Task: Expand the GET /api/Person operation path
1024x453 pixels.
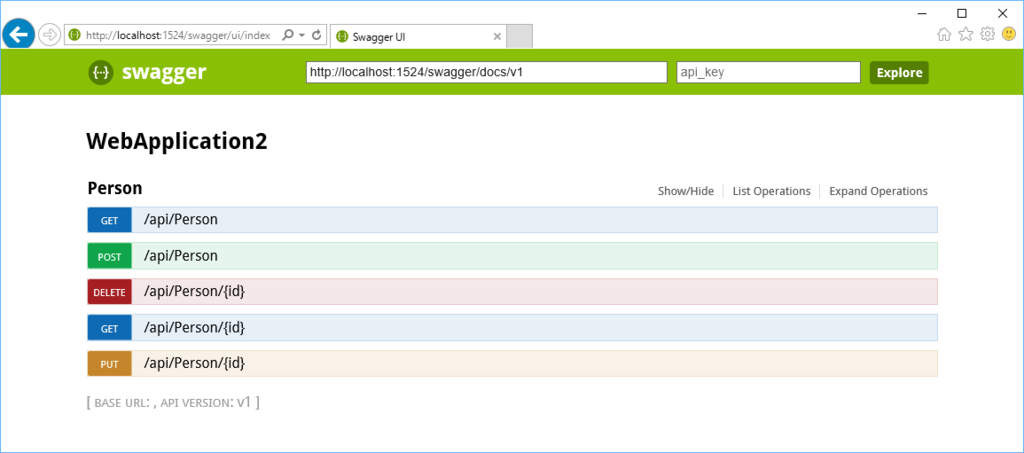Action: tap(181, 220)
